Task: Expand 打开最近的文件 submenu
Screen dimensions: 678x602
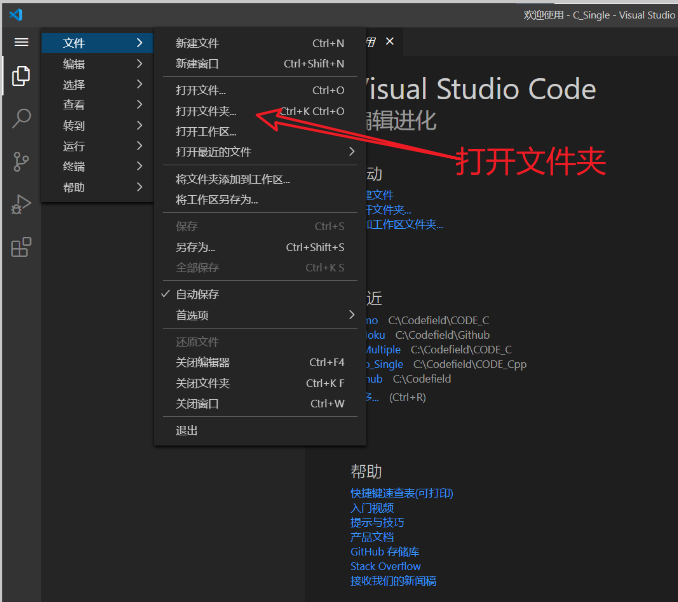Action: click(x=260, y=152)
